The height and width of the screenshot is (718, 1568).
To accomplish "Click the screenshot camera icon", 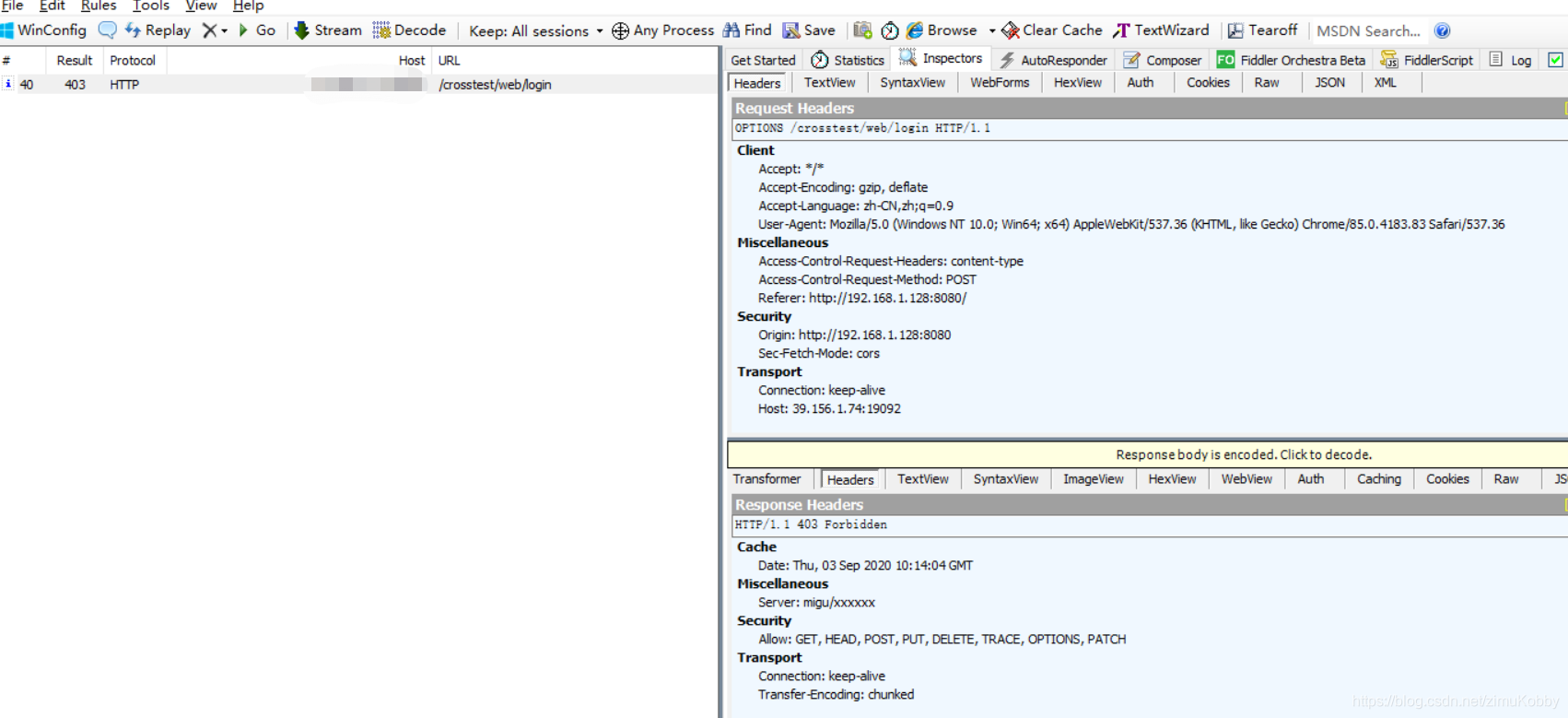I will pyautogui.click(x=862, y=30).
